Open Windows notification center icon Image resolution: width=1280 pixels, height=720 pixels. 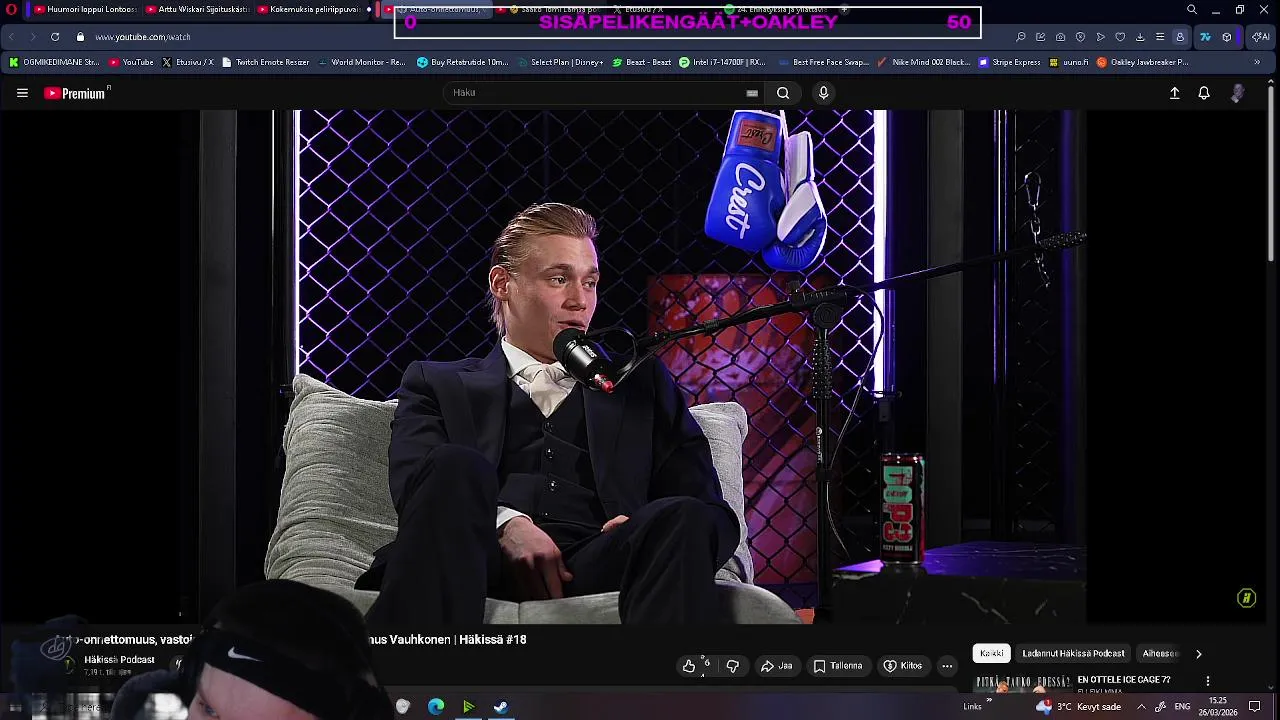1254,706
